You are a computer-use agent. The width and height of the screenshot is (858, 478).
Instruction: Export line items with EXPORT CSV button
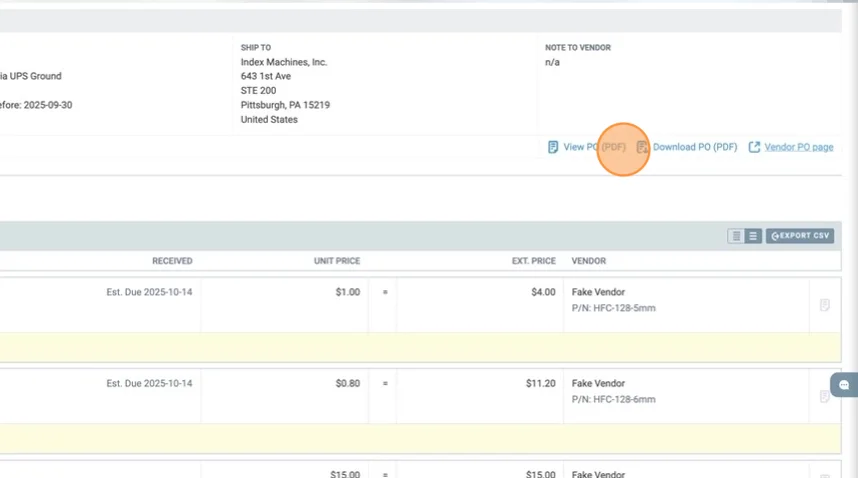(800, 236)
